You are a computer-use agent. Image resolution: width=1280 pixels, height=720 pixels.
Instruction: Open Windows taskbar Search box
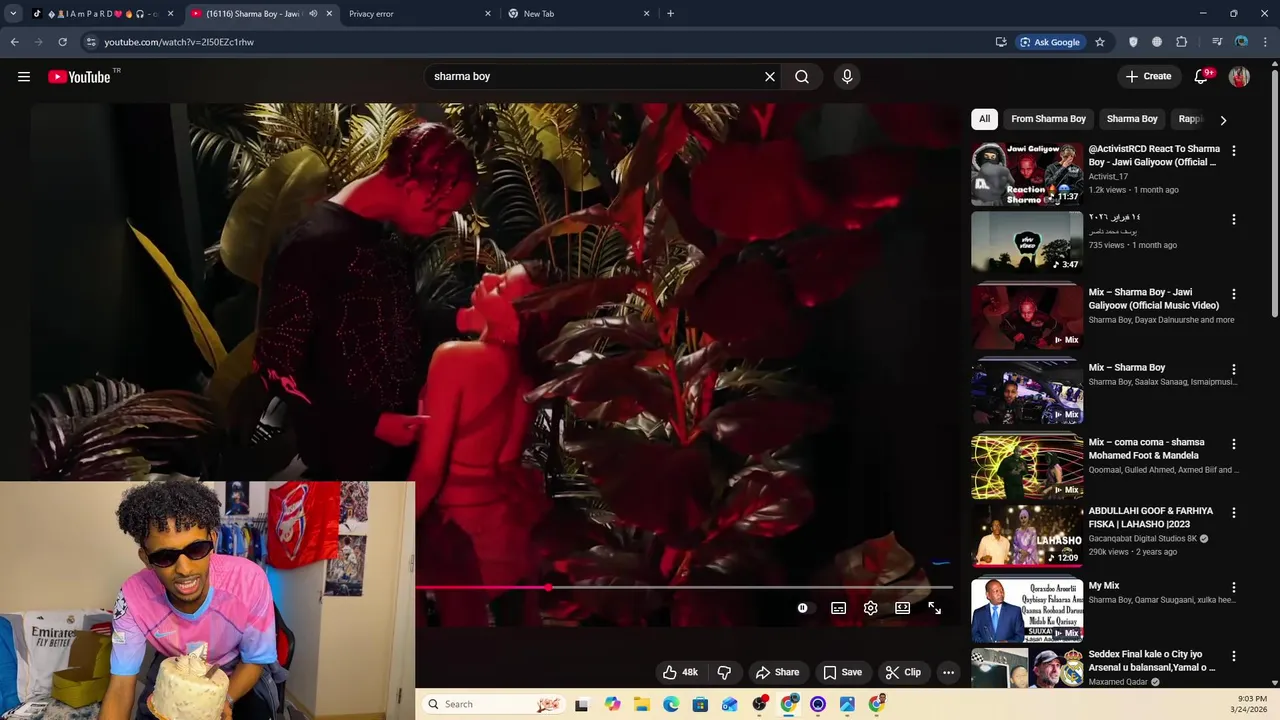pyautogui.click(x=494, y=704)
